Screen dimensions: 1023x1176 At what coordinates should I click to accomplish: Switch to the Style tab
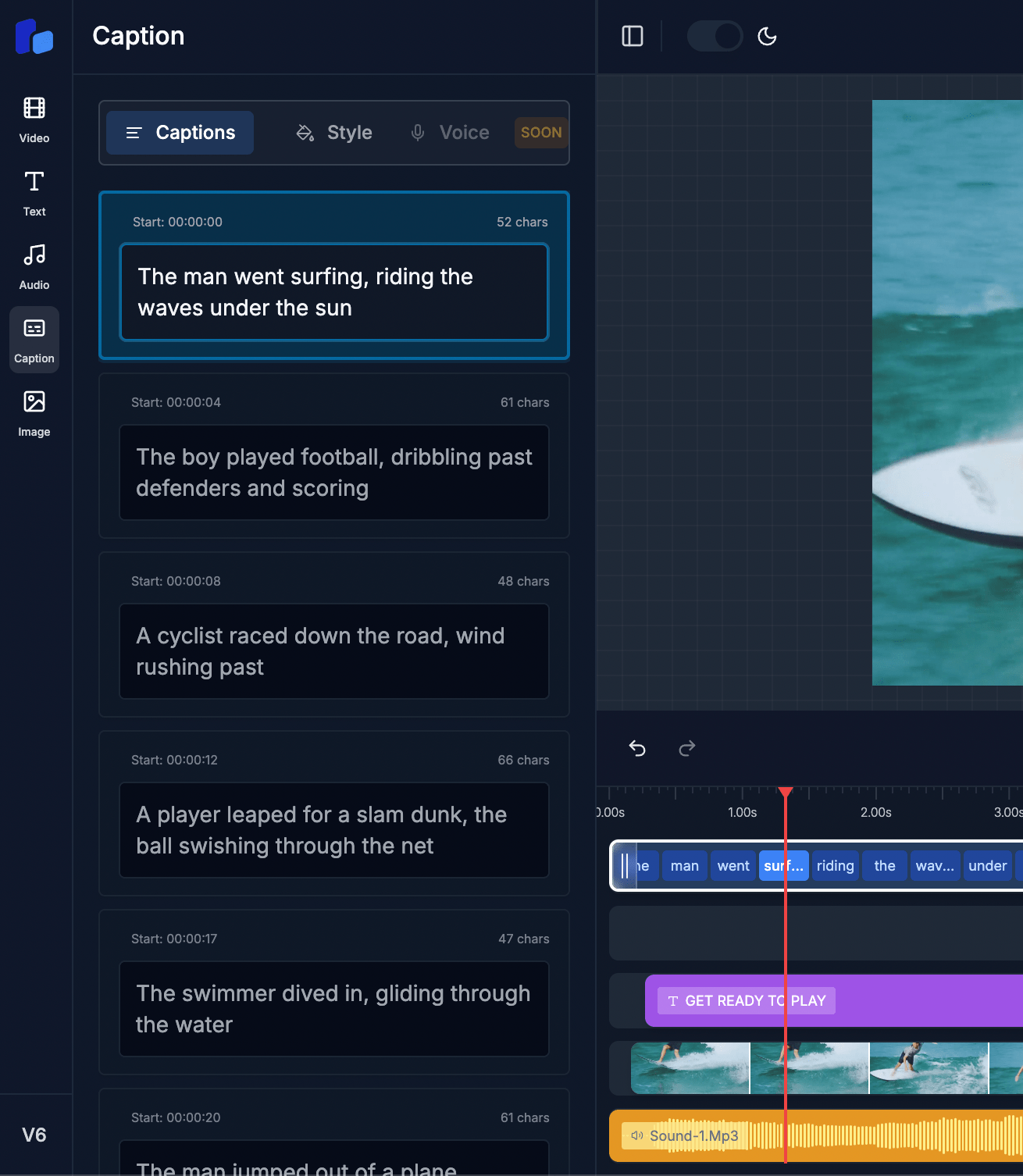333,132
